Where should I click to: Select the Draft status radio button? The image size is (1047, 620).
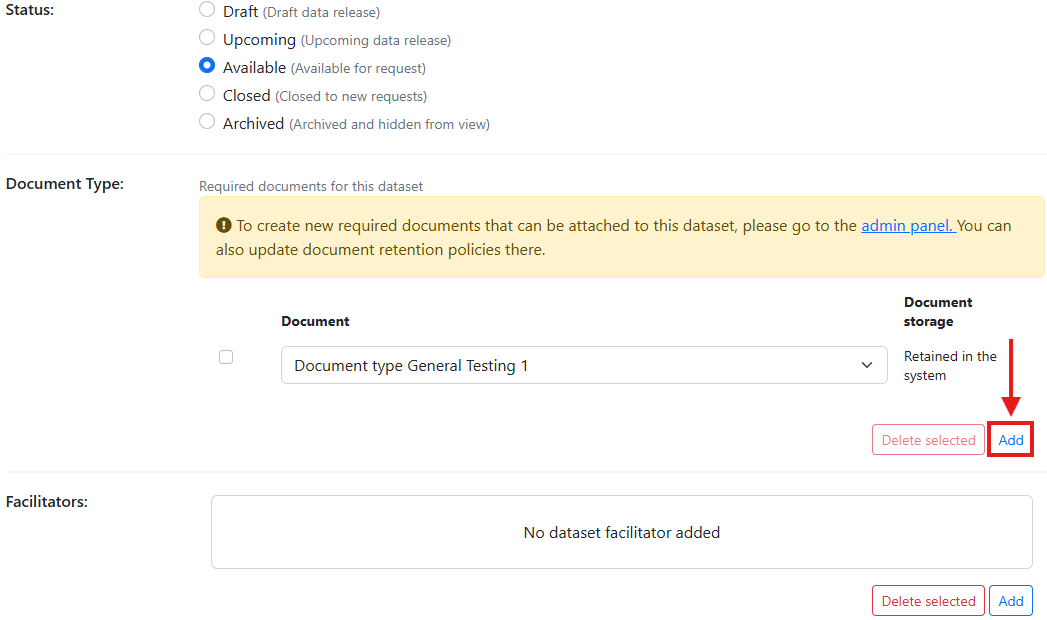click(x=207, y=10)
